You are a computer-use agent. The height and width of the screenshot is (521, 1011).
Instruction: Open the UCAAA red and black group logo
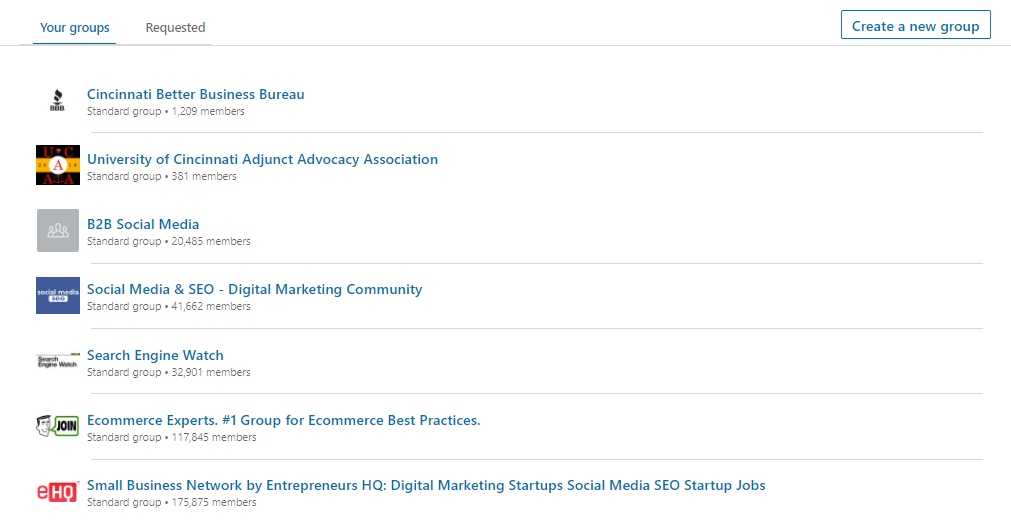click(x=58, y=165)
